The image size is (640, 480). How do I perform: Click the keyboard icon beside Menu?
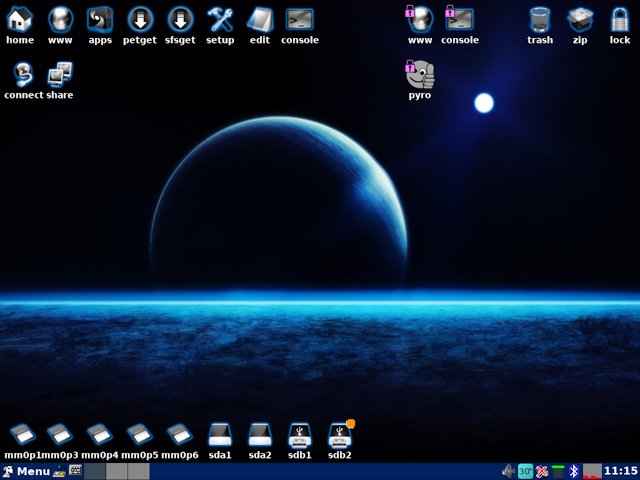point(75,471)
